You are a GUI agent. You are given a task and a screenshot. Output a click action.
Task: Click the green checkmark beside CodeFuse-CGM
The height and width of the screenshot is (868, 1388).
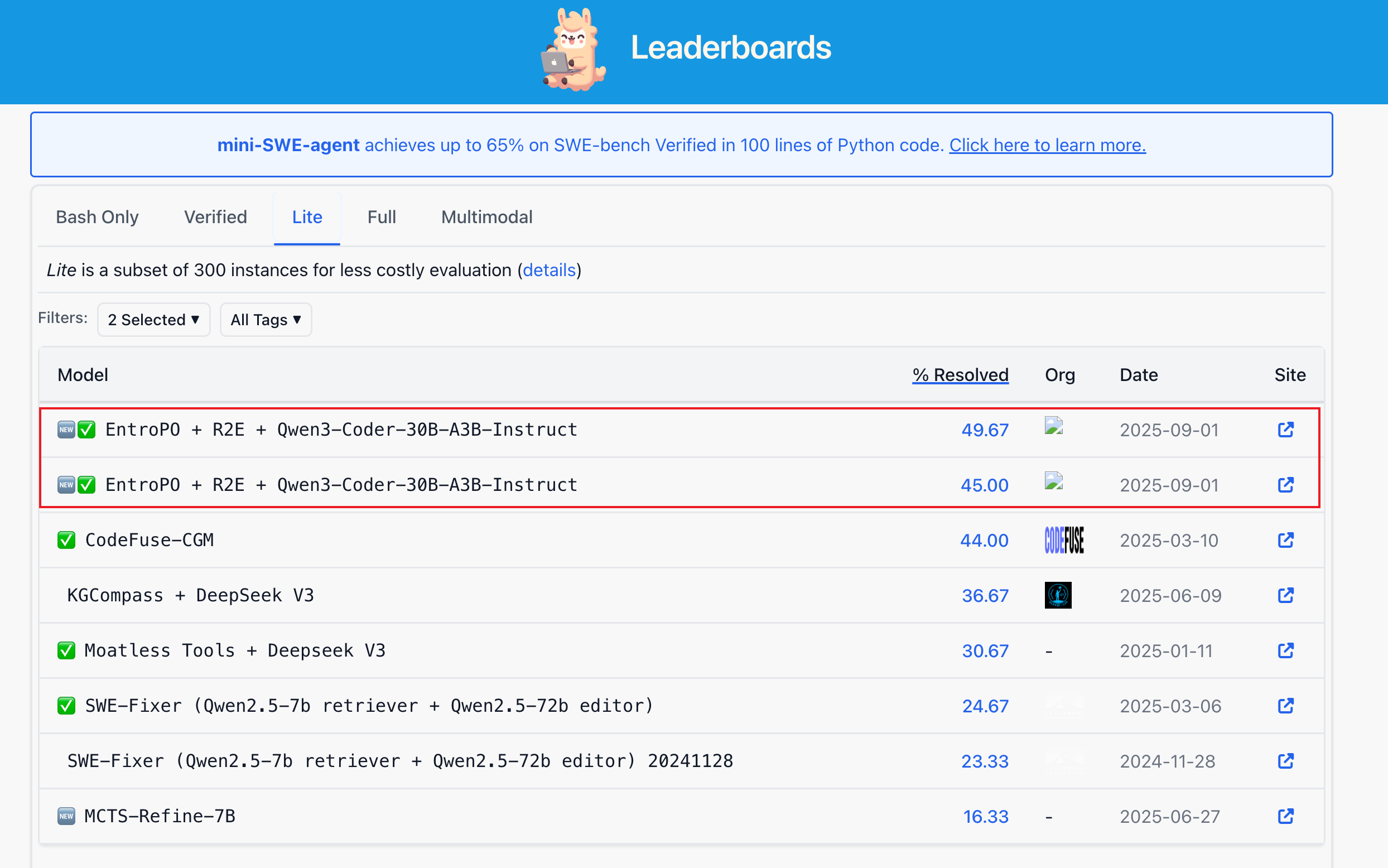(66, 539)
